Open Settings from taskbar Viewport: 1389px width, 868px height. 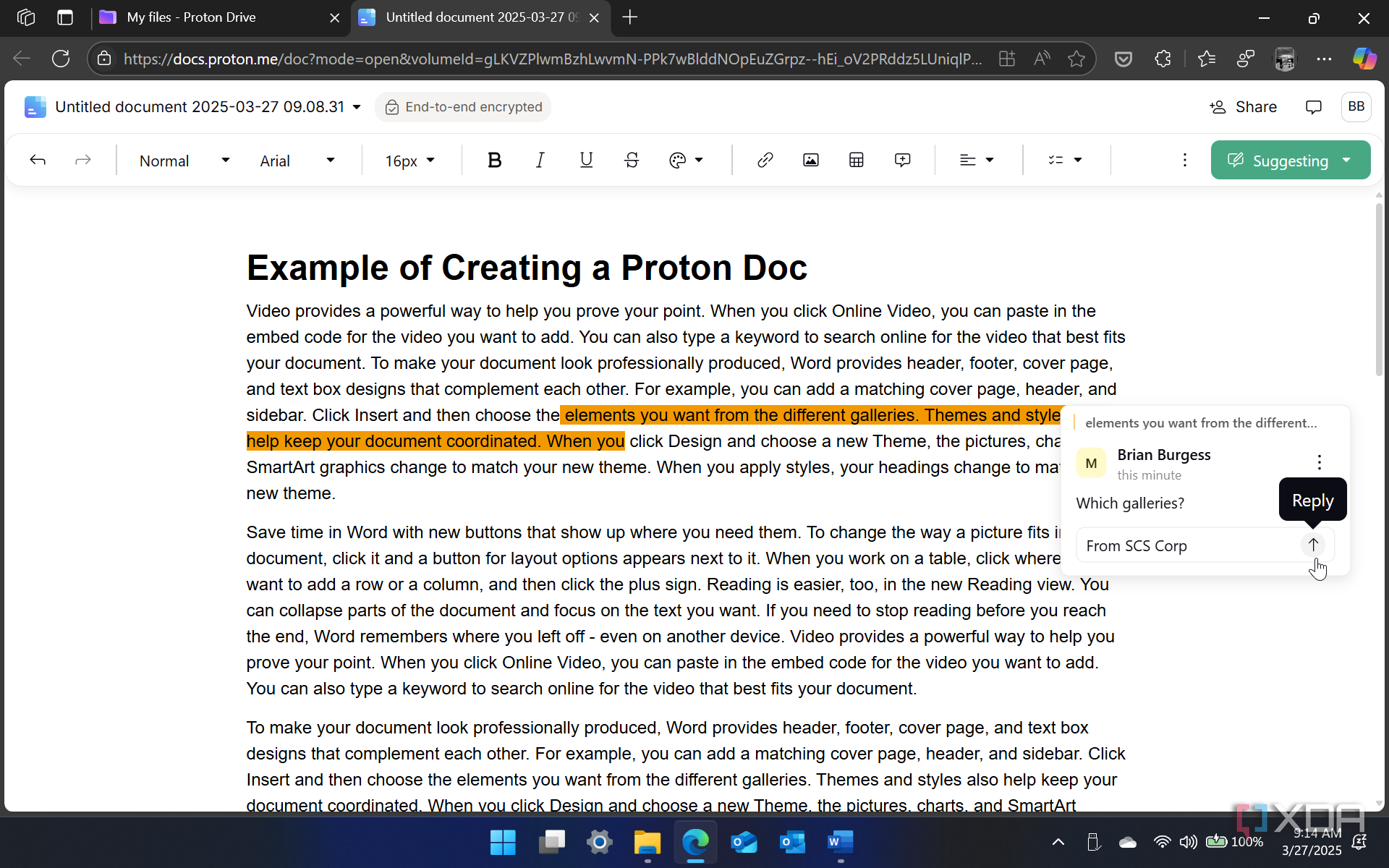[599, 842]
